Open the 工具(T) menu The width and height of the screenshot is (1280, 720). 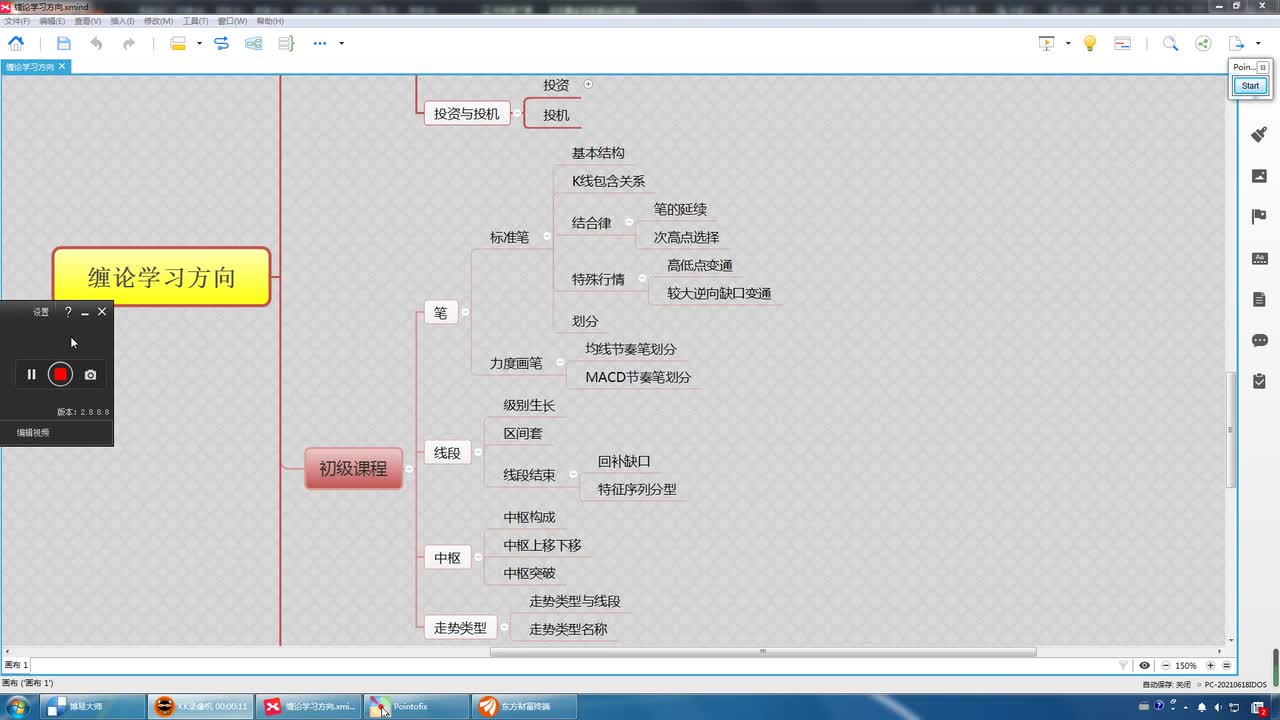[195, 21]
